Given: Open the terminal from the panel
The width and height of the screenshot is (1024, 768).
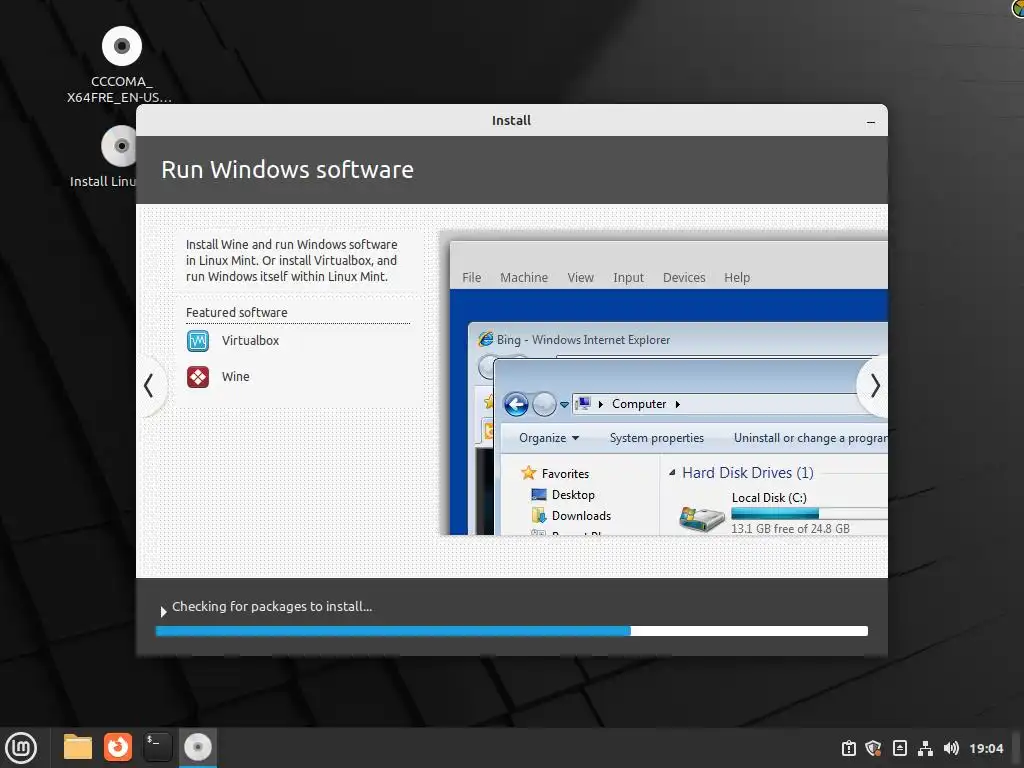Looking at the screenshot, I should [x=157, y=747].
